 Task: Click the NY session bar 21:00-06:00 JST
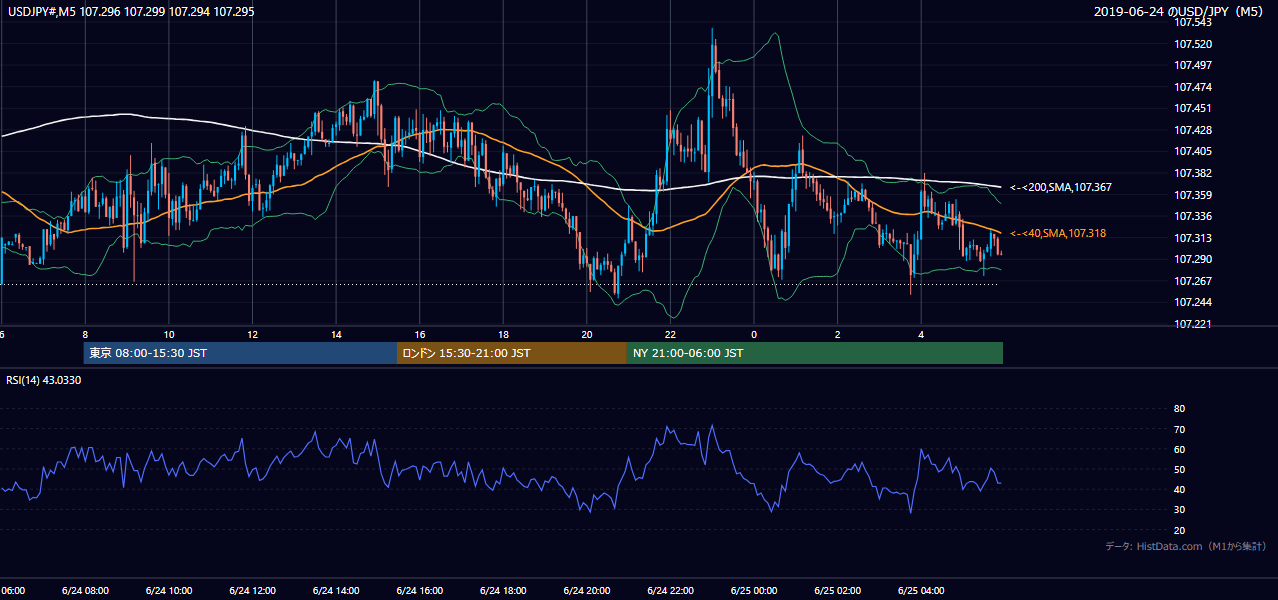click(815, 353)
